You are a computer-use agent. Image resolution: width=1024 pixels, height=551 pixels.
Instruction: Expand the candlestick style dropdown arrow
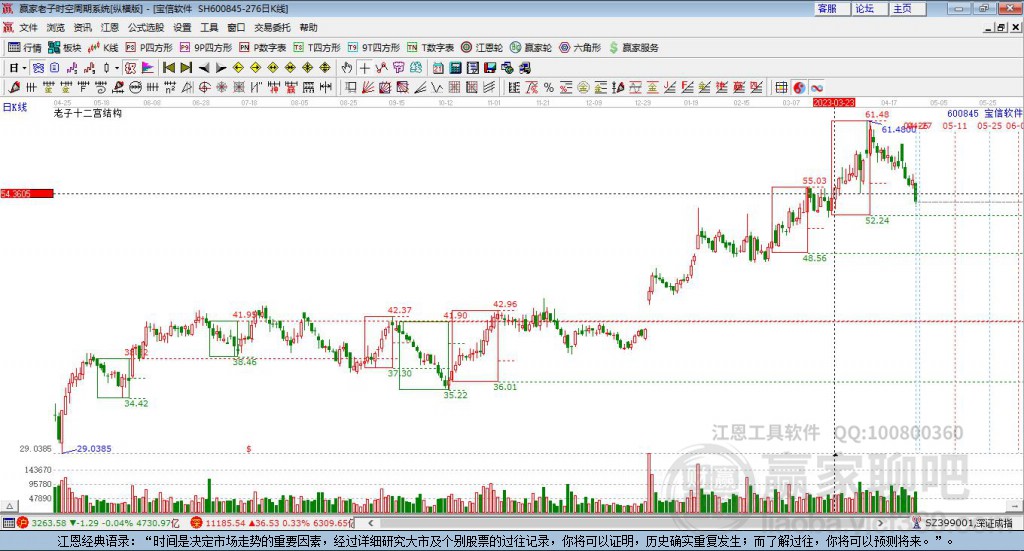click(x=117, y=68)
